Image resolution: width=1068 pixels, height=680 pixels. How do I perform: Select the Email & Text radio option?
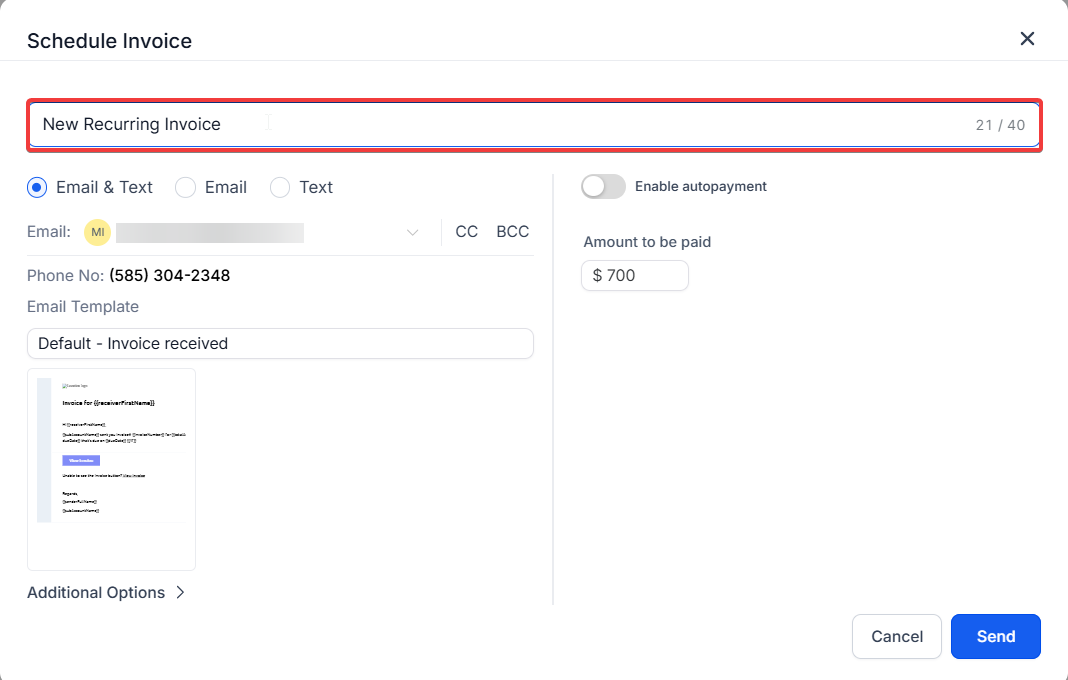pyautogui.click(x=37, y=187)
